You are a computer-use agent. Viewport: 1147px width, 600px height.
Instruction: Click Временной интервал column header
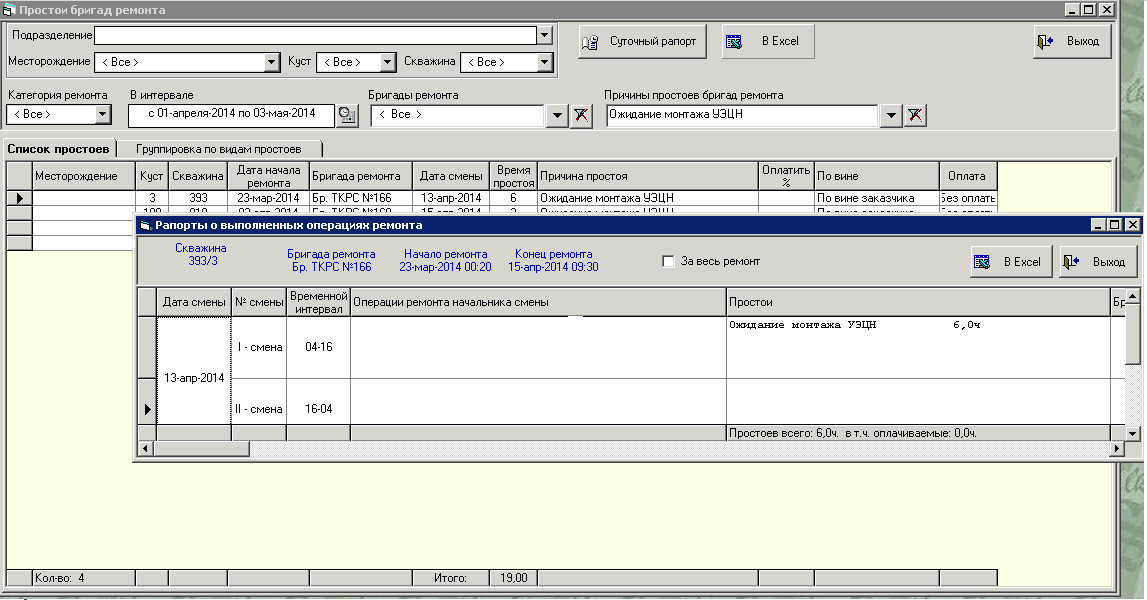(x=318, y=302)
